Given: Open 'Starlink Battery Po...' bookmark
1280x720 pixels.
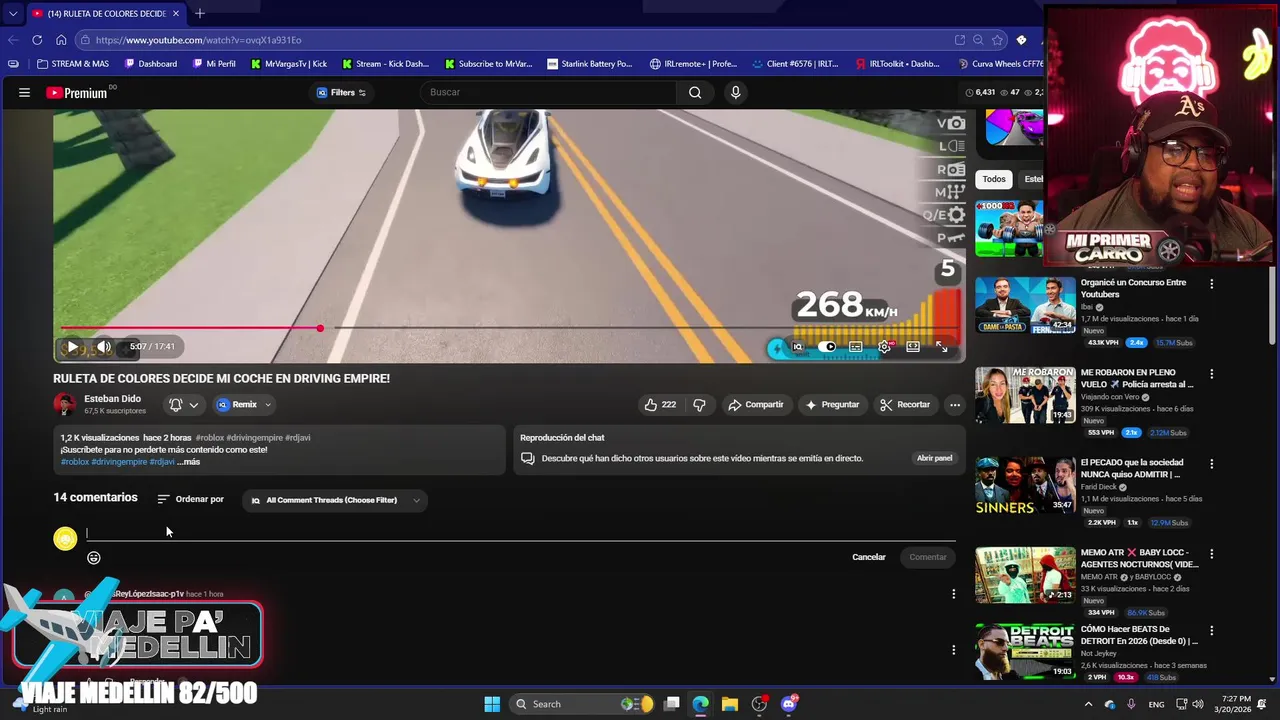Looking at the screenshot, I should coord(590,64).
